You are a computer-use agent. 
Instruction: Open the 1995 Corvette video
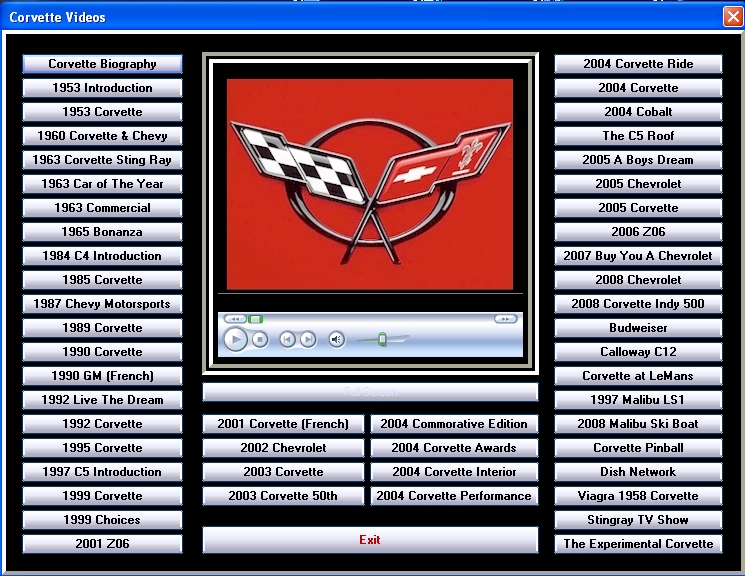(x=102, y=448)
